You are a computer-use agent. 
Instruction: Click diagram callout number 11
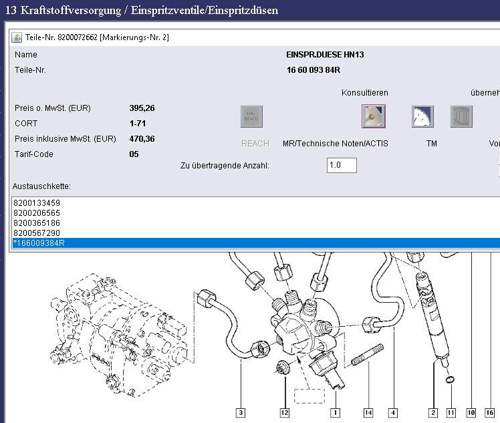click(451, 413)
